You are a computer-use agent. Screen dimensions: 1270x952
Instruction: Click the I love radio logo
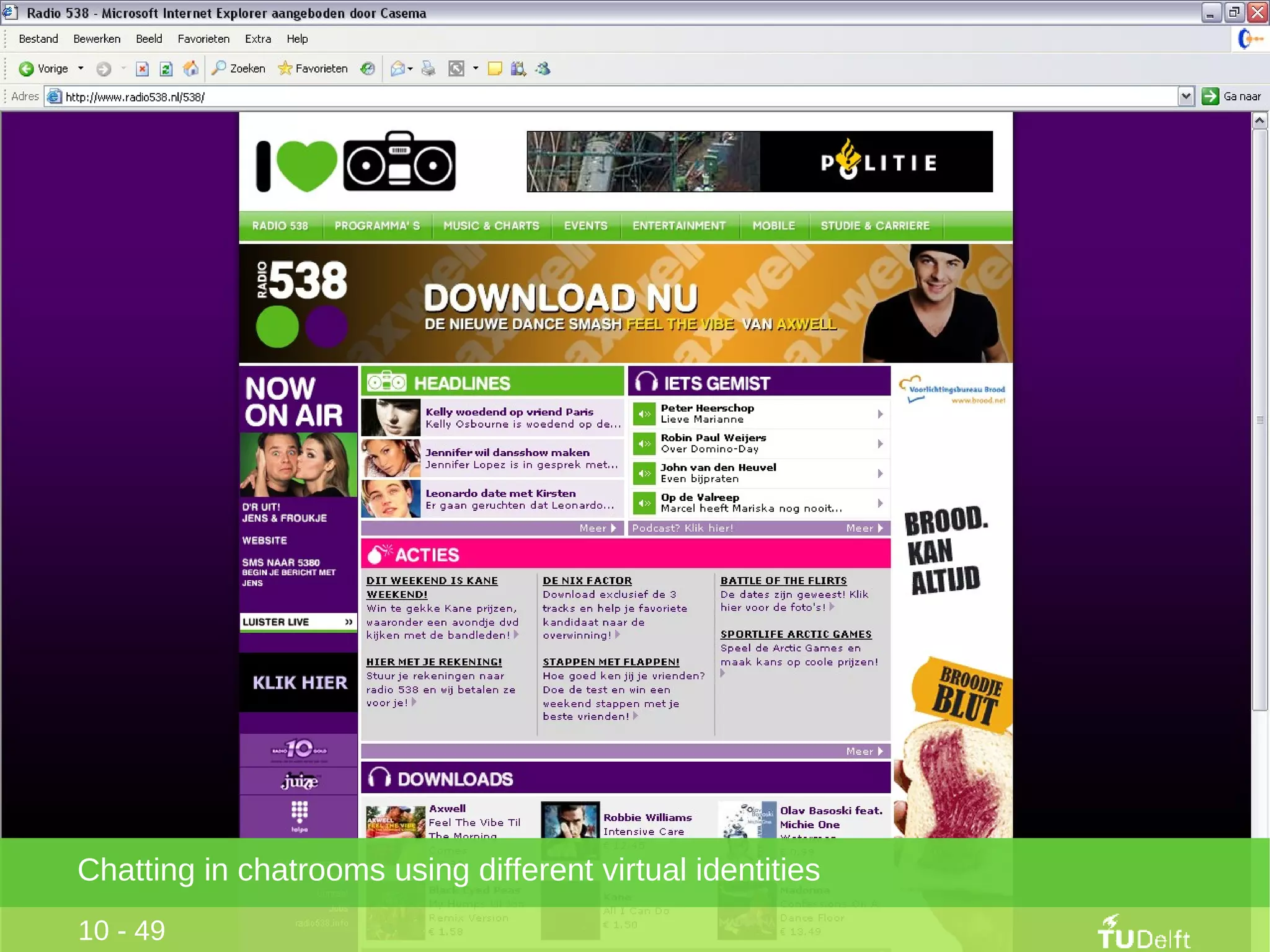[x=356, y=162]
